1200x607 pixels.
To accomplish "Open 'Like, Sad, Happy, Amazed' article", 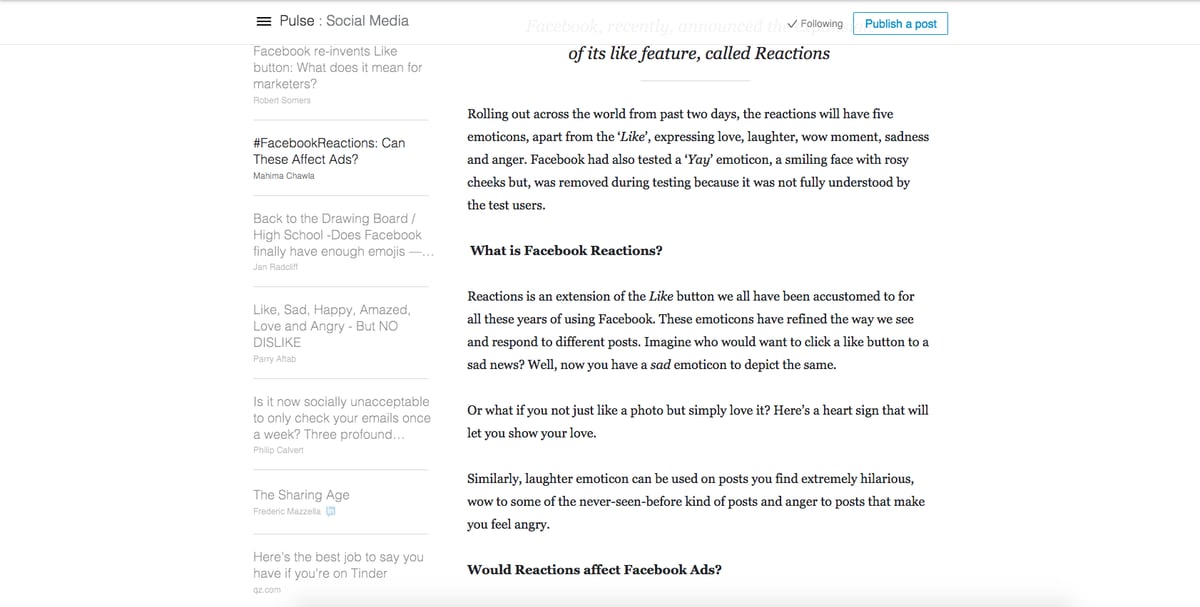I will point(332,326).
